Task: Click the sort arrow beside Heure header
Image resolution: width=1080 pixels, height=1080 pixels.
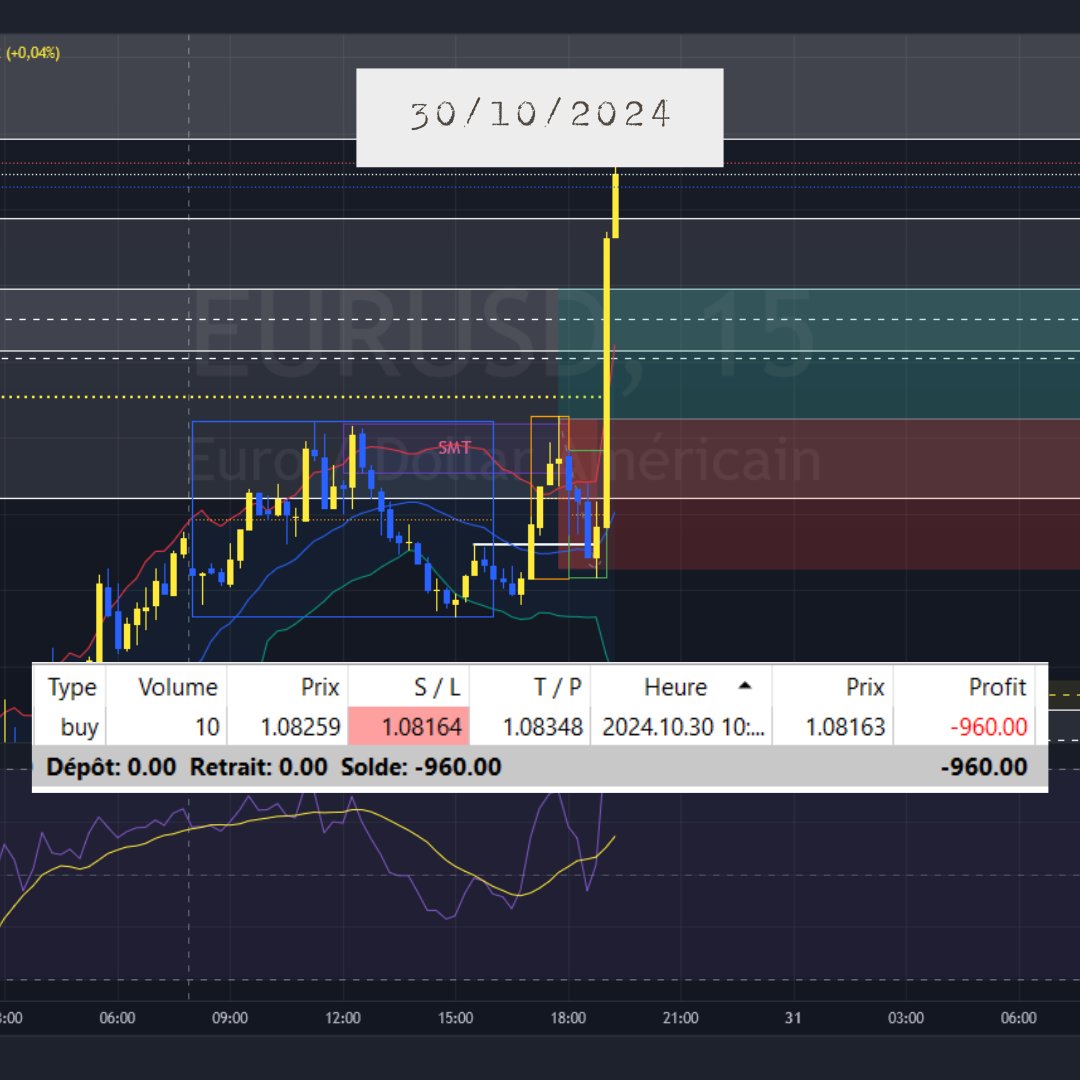Action: click(745, 685)
